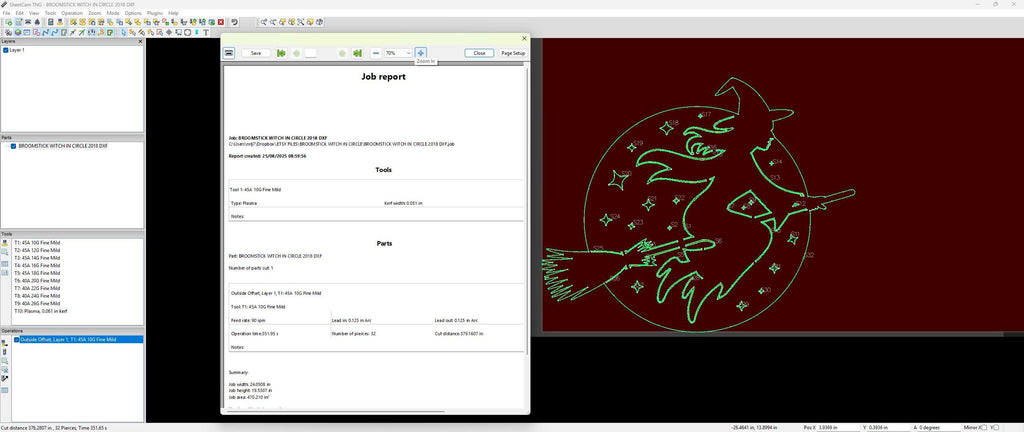
Task: Select the circle shape tool icon
Action: coord(187,32)
